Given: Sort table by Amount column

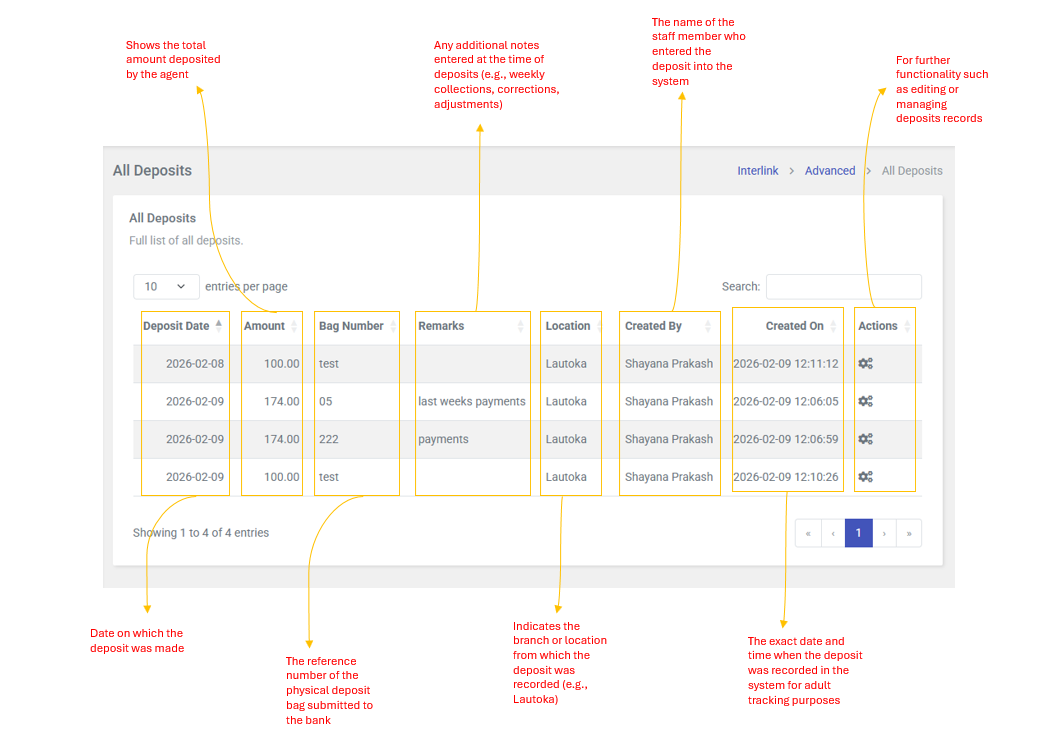Looking at the screenshot, I should 264,326.
